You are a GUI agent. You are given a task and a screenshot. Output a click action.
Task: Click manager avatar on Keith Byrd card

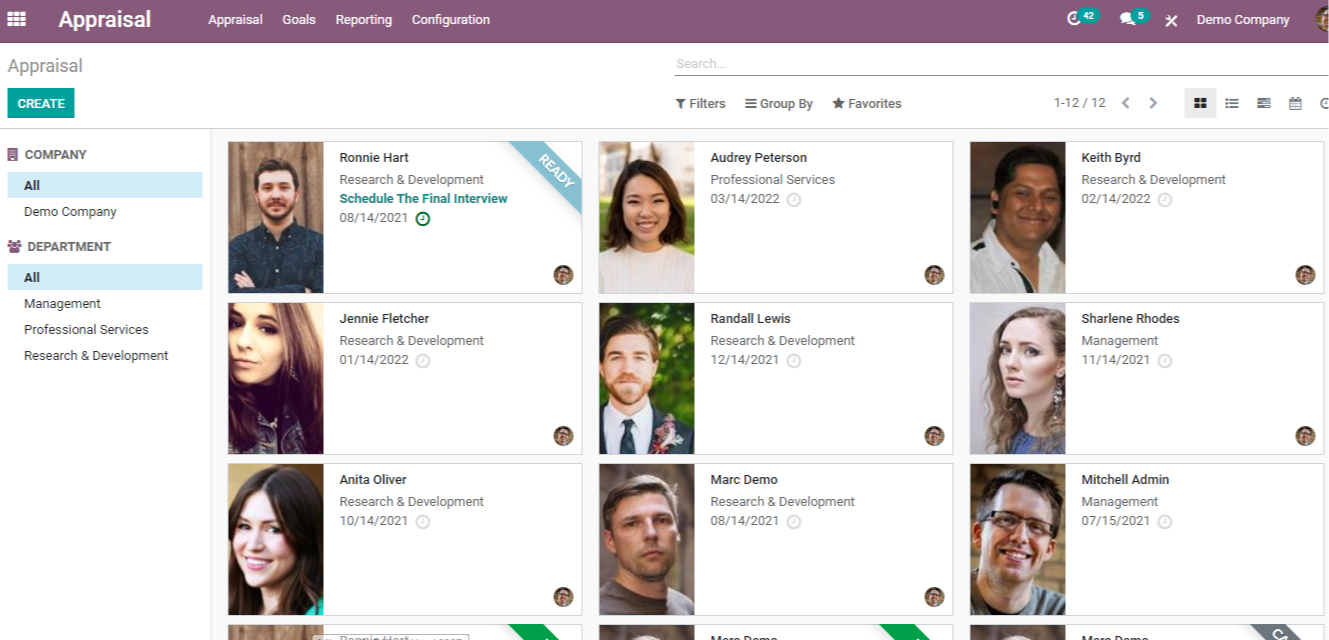[1306, 275]
